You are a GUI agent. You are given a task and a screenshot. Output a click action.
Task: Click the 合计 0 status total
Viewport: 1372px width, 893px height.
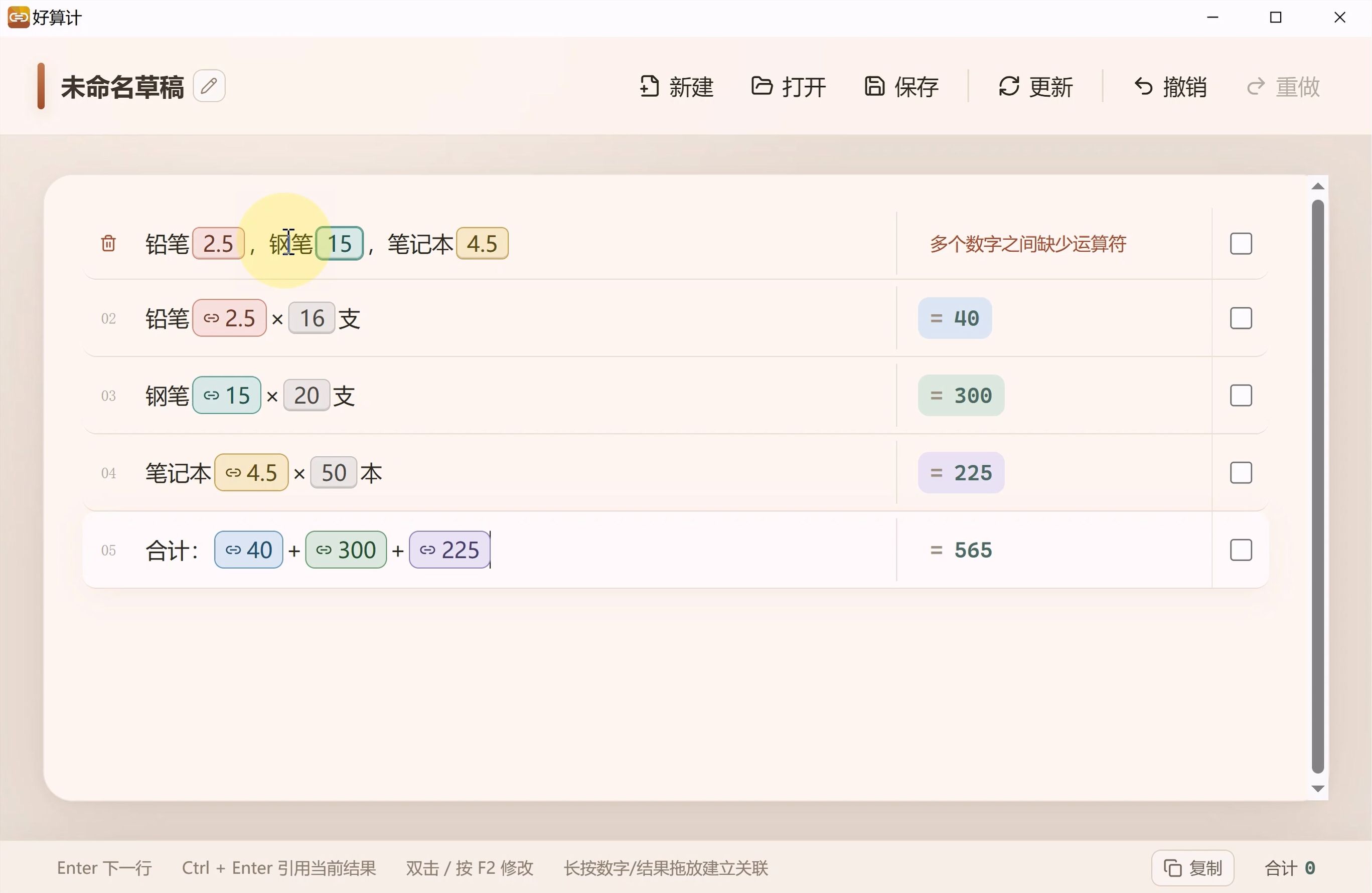1290,867
